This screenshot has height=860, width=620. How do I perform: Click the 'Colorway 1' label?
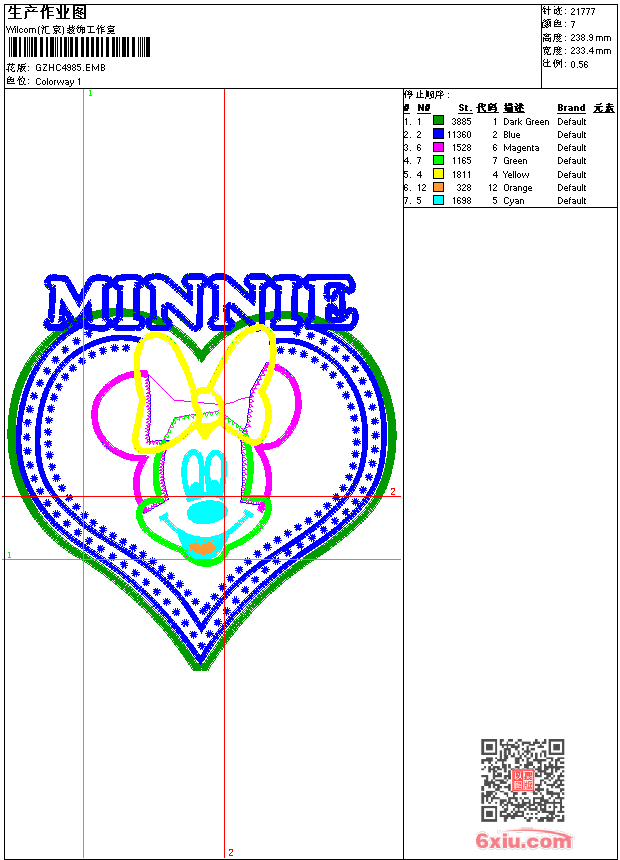coord(58,82)
